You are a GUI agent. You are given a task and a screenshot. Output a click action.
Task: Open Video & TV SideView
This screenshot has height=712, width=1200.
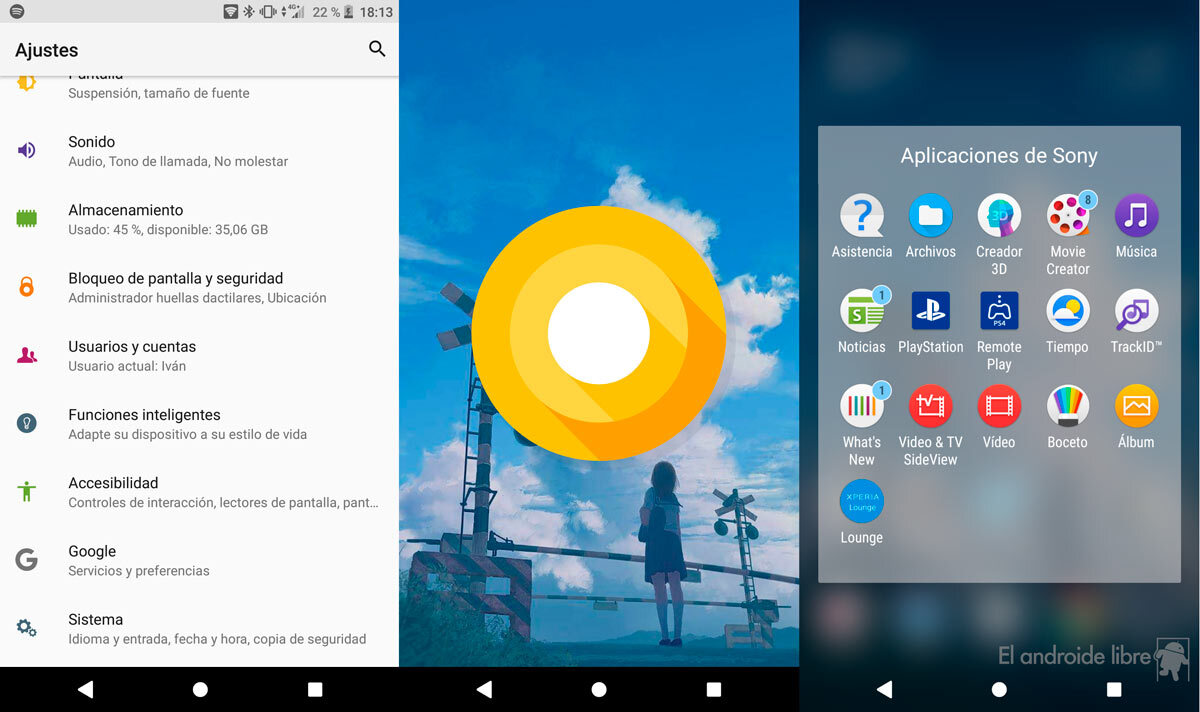(931, 406)
